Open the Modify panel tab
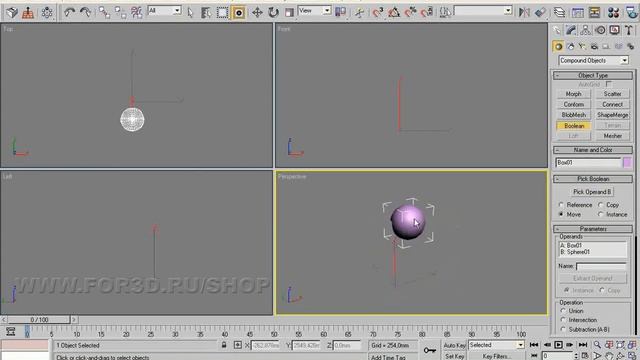640x360 pixels. click(x=571, y=30)
